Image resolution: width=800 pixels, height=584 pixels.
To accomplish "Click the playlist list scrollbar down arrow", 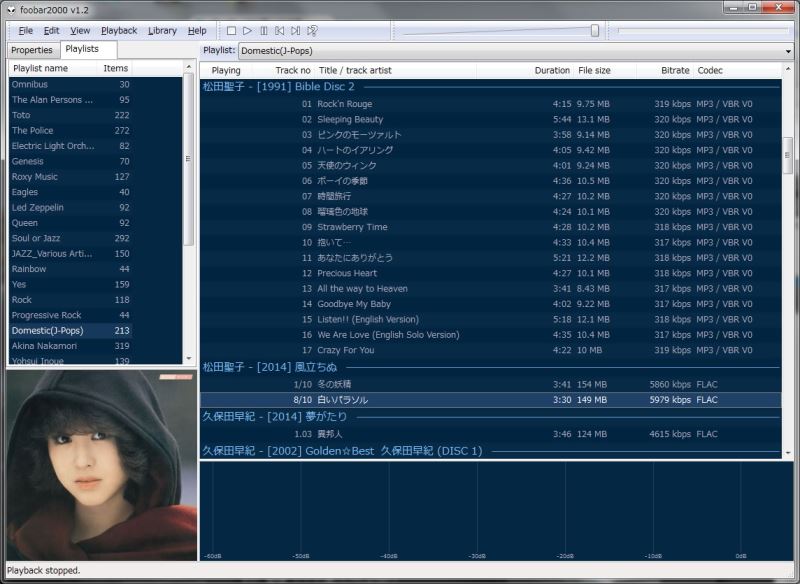I will tap(189, 359).
